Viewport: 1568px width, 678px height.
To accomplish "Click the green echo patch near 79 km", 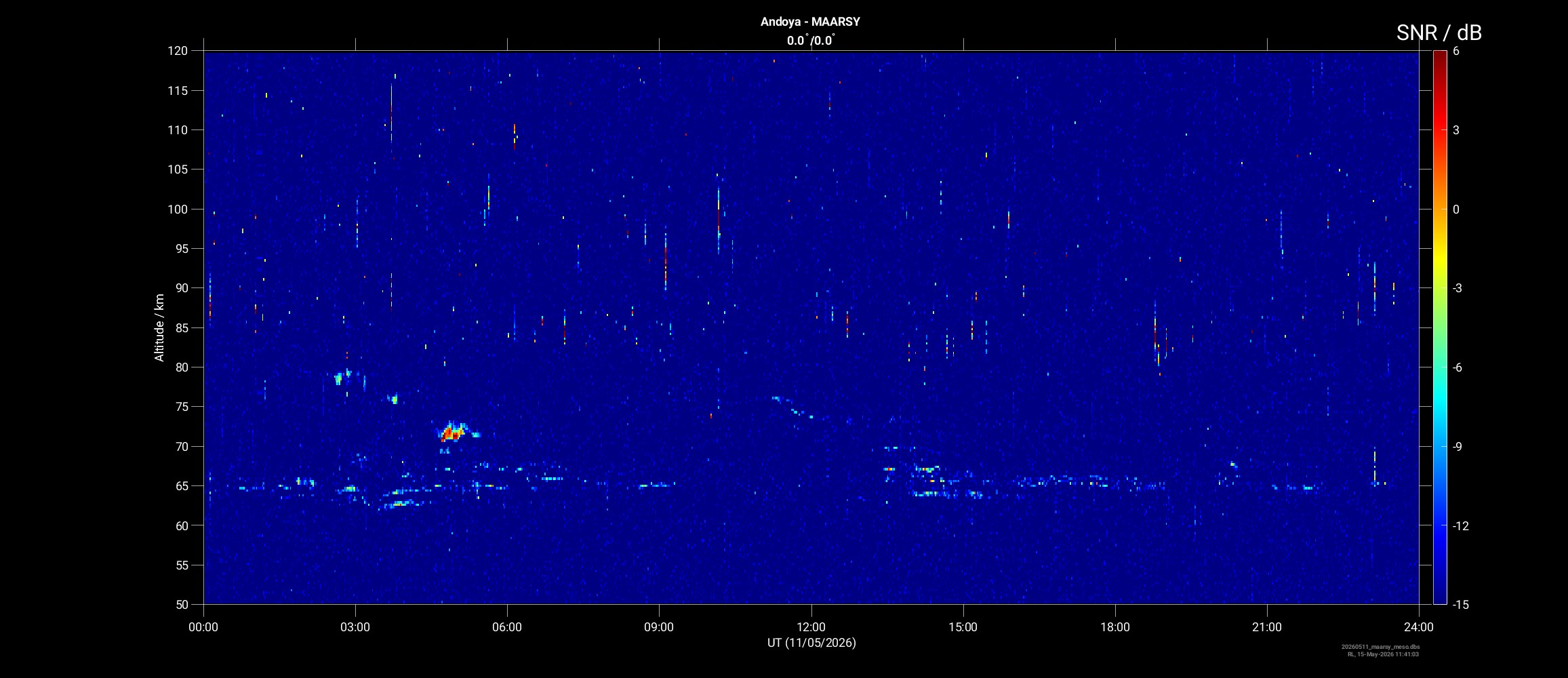I will 338,378.
